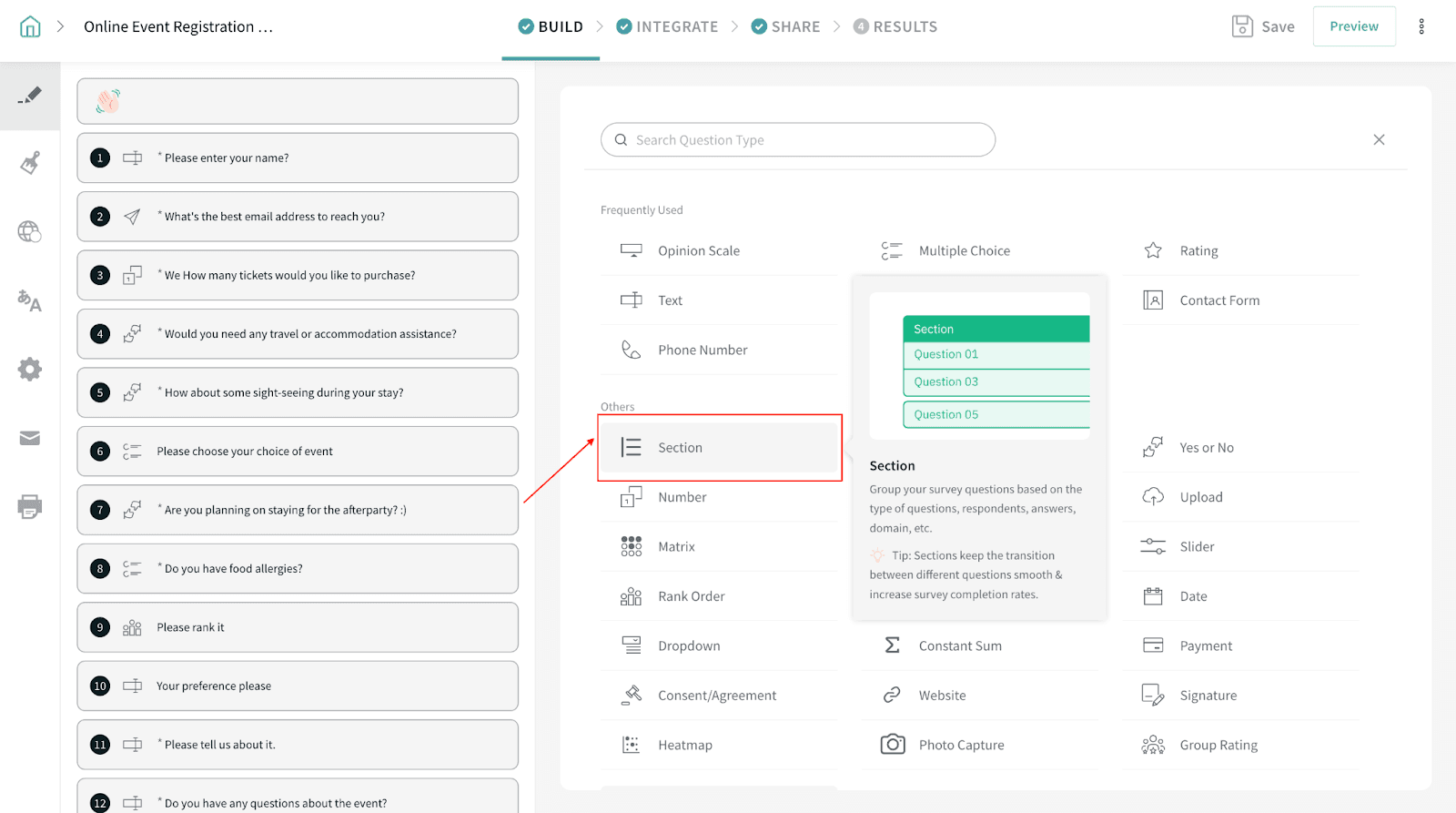
Task: Open the settings gear in the sidebar
Action: coord(30,369)
